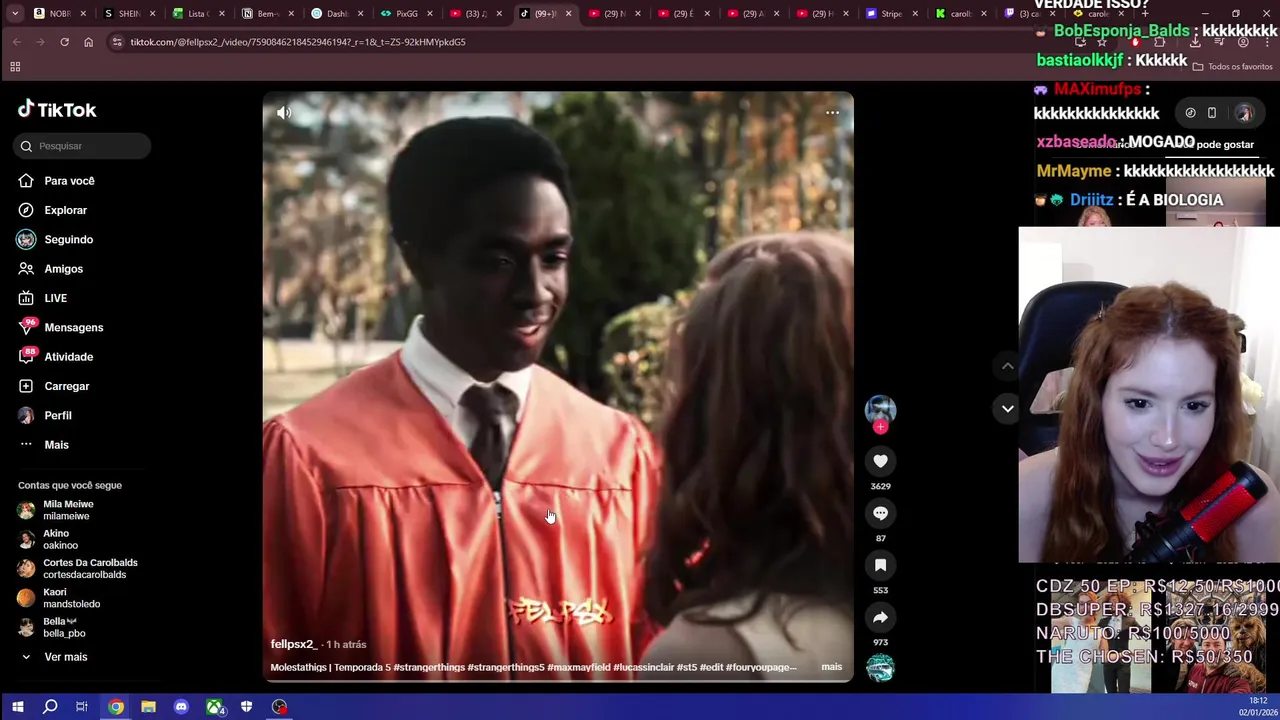Go to next video with down chevron
The width and height of the screenshot is (1280, 720).
point(1007,408)
